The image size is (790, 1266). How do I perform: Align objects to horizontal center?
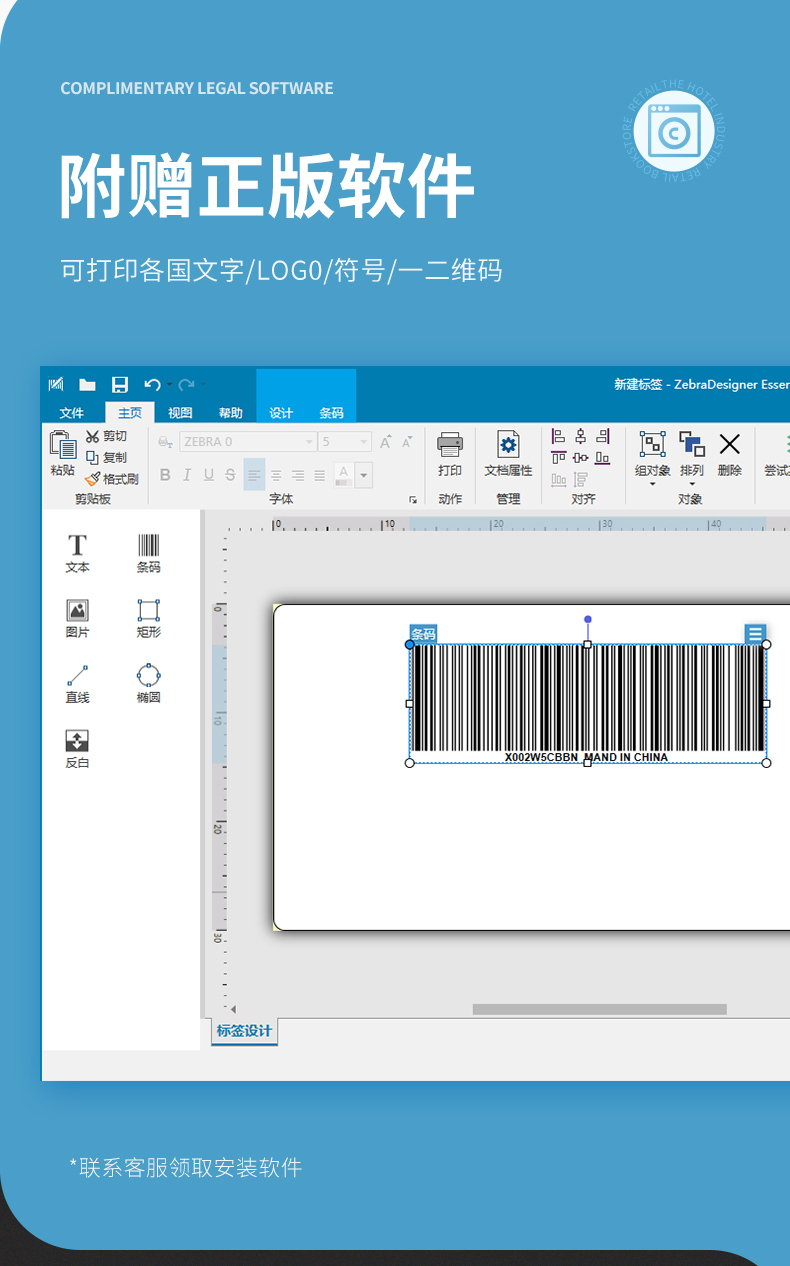click(580, 436)
